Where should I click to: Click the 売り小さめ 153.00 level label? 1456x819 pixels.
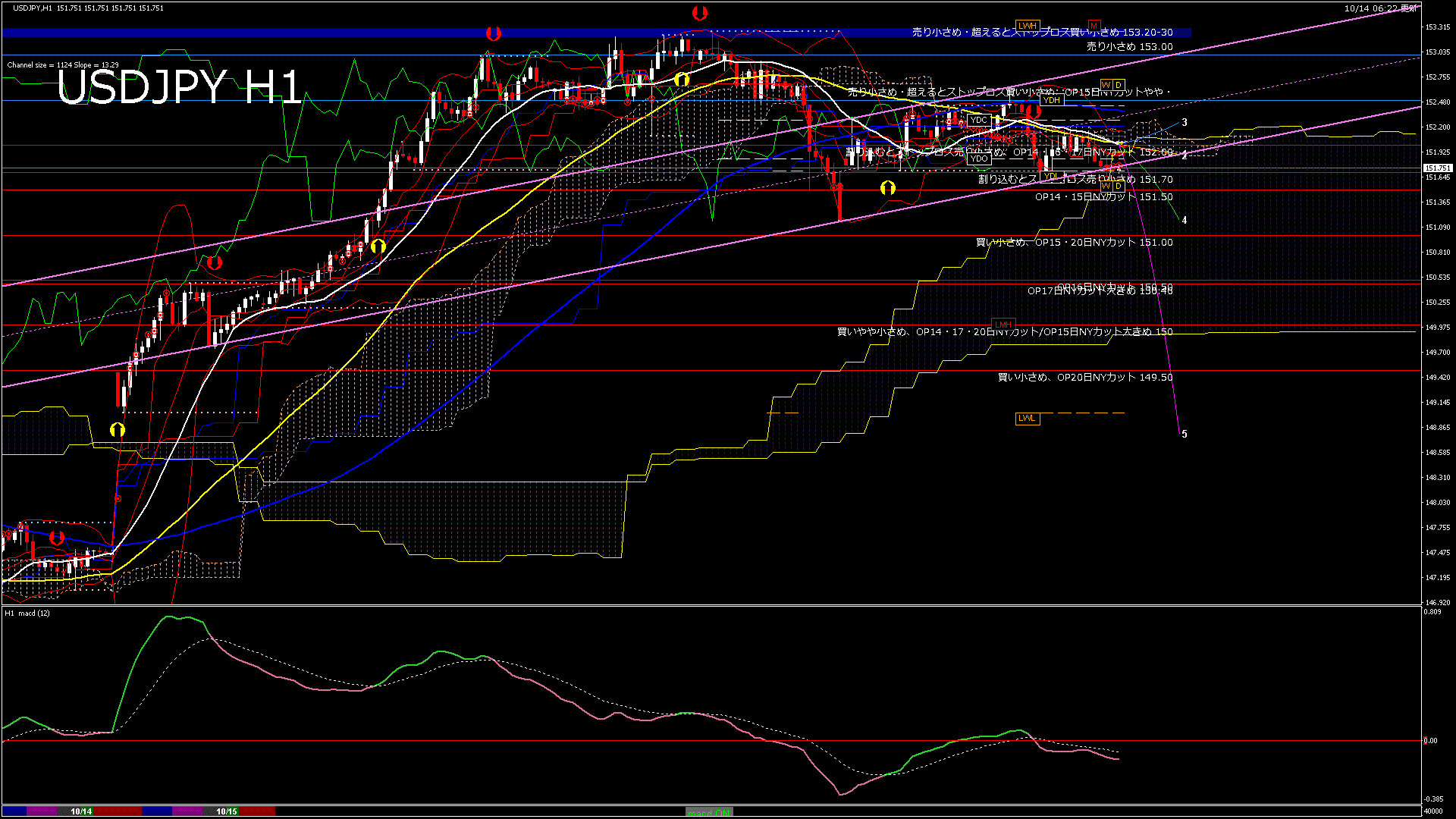(x=1129, y=47)
